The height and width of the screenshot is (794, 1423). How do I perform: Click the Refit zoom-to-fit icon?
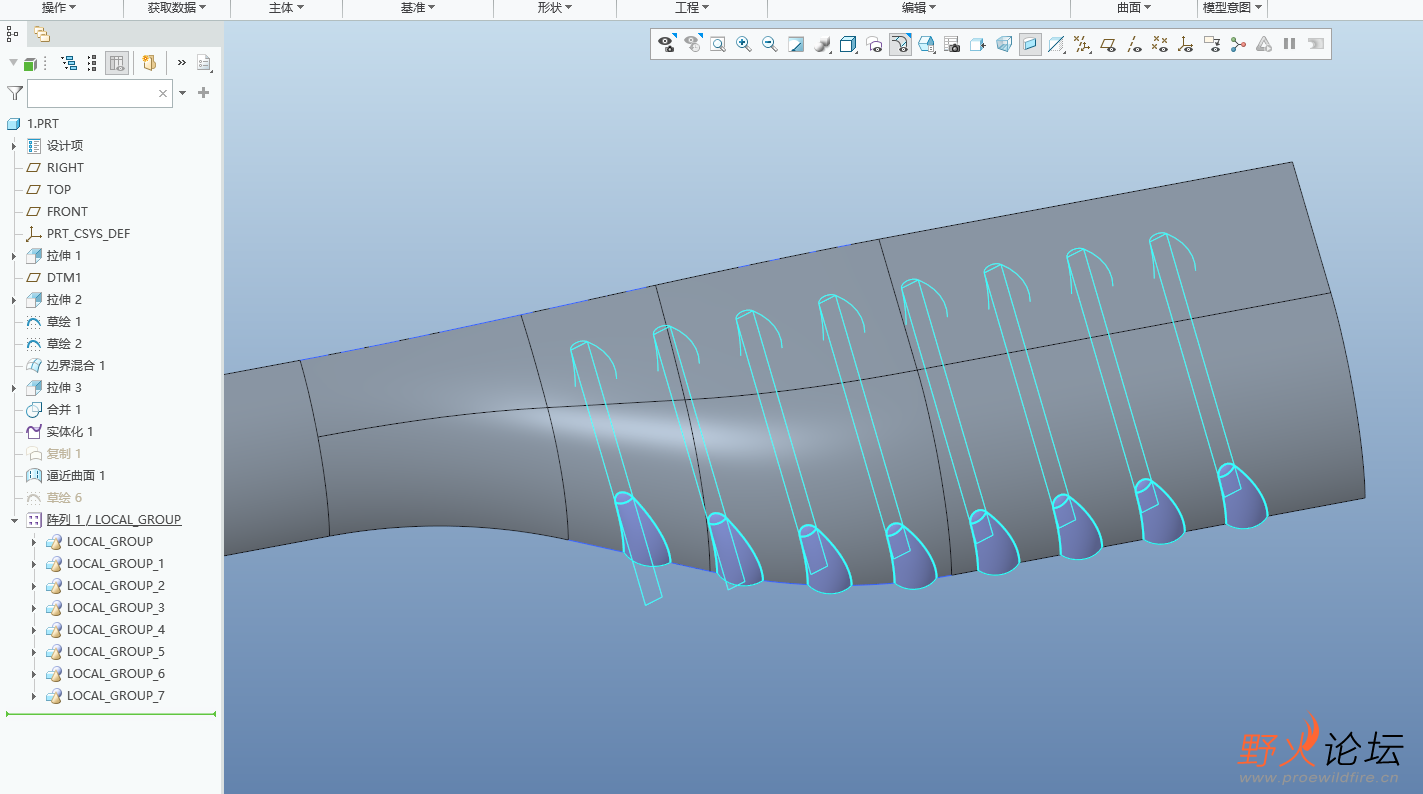(718, 44)
